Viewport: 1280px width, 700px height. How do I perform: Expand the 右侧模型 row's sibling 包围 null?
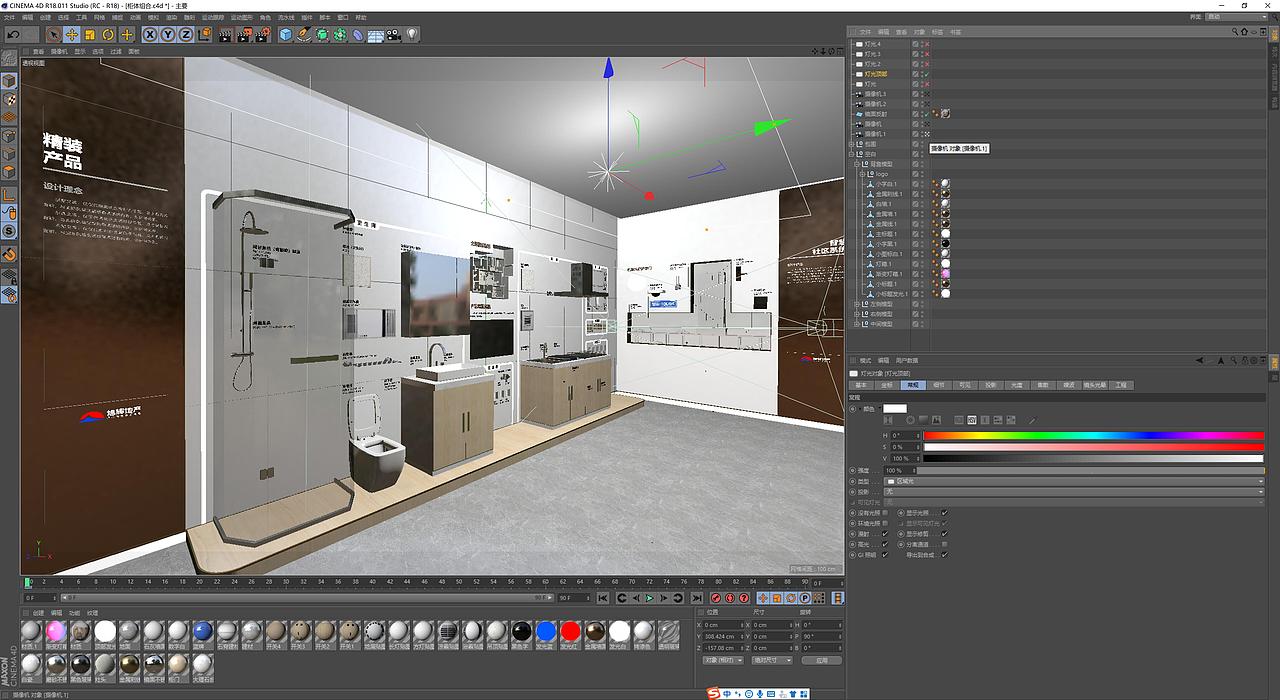tap(851, 144)
